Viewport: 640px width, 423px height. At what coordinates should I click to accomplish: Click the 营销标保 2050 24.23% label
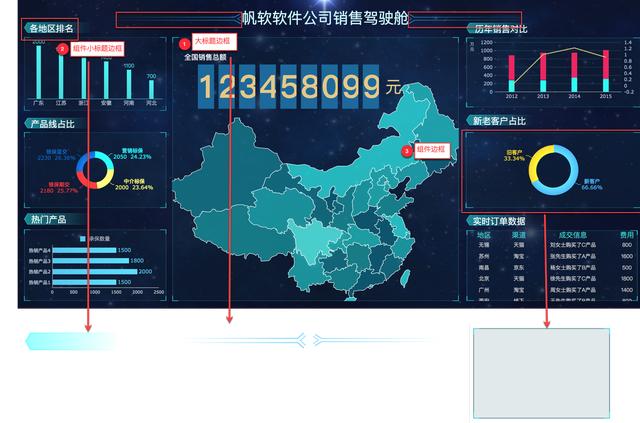coord(132,154)
